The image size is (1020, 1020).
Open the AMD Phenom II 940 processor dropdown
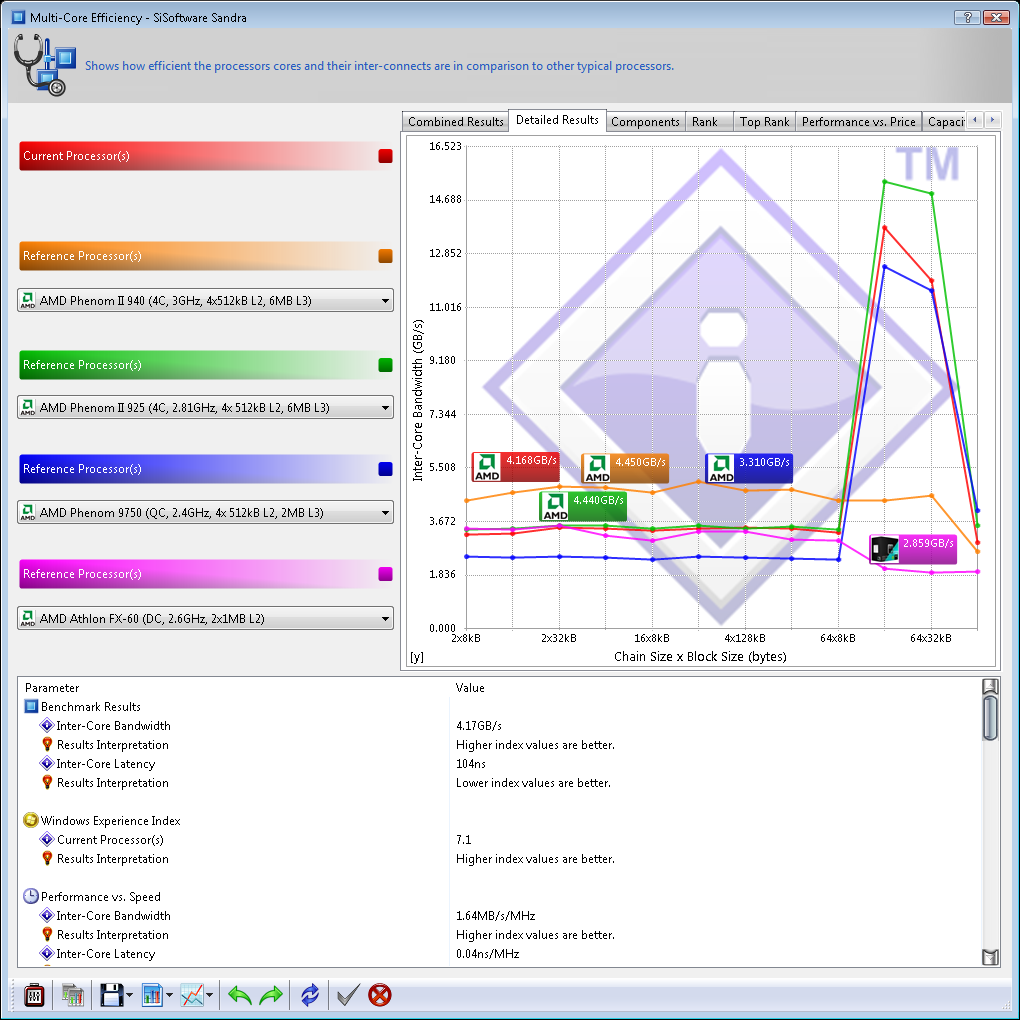point(206,301)
